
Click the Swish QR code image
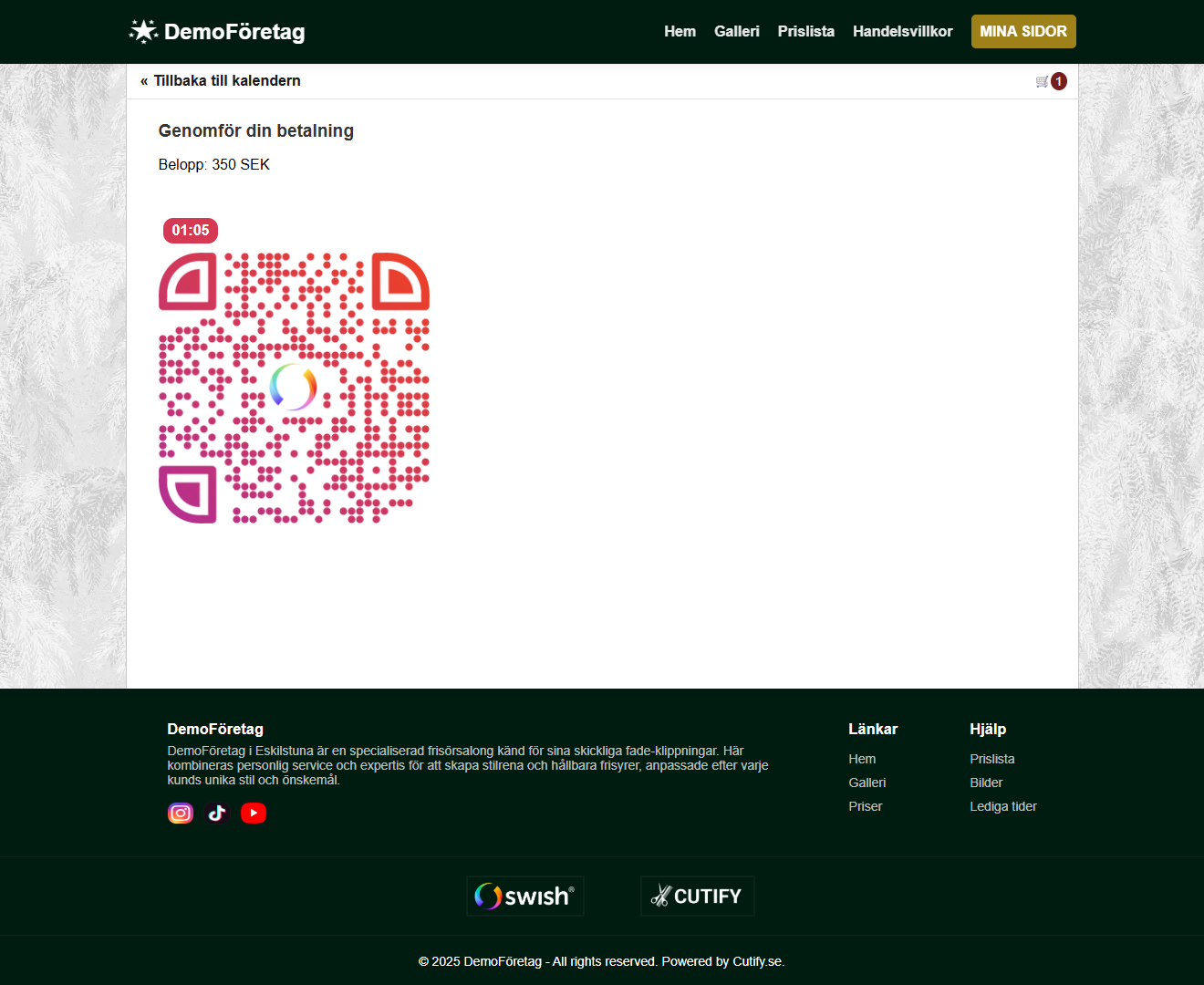point(294,388)
